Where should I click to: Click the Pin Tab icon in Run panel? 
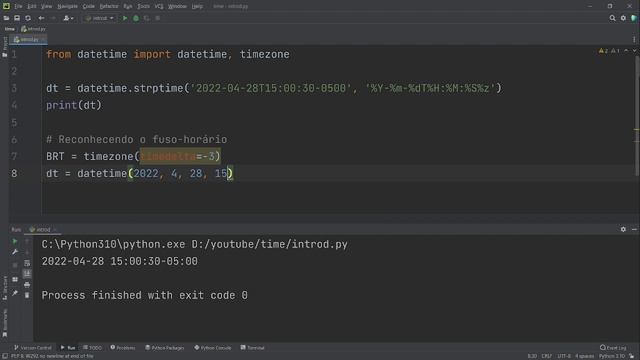(x=15, y=293)
